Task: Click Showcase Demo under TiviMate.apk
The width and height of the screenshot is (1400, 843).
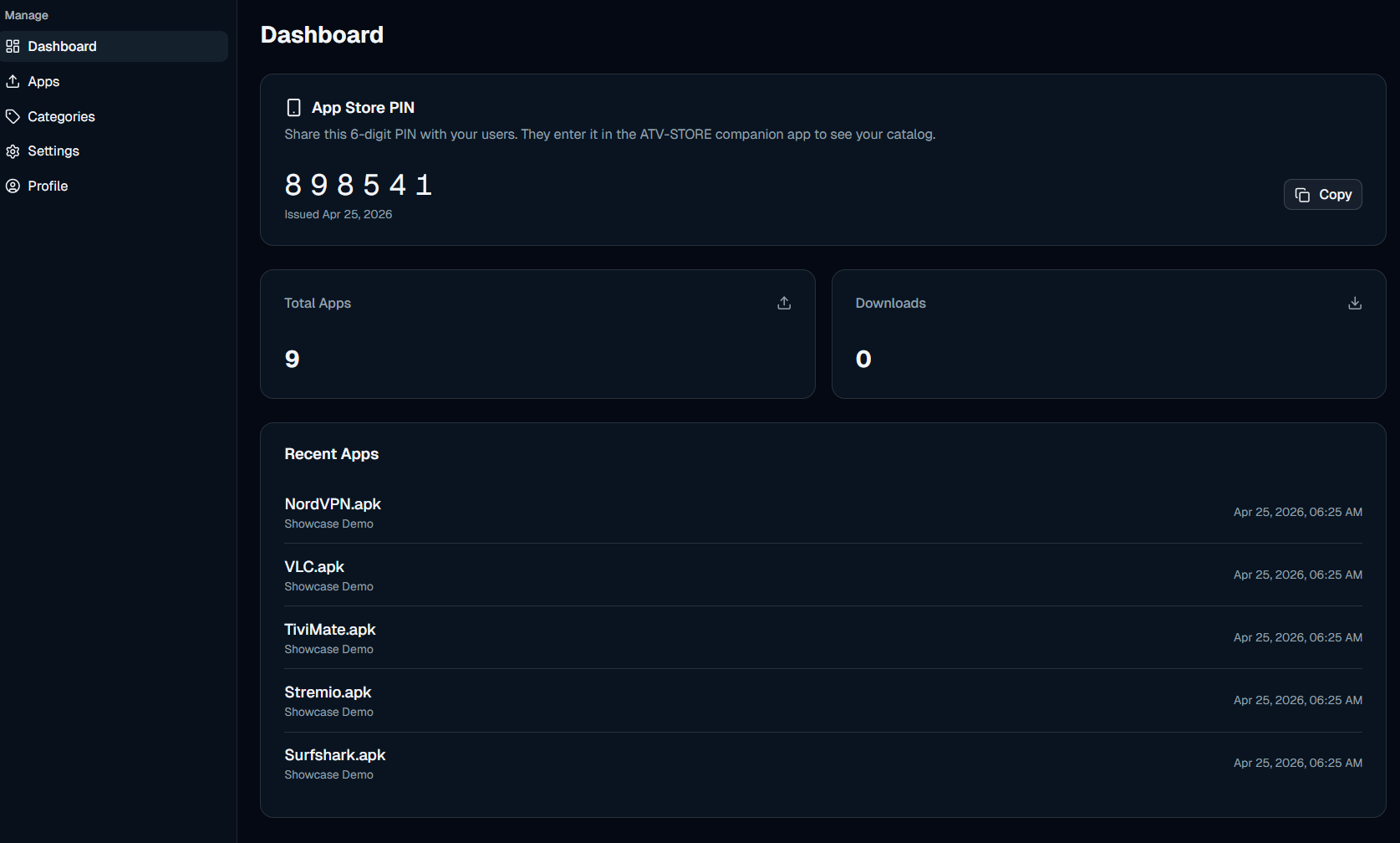Action: pyautogui.click(x=328, y=649)
